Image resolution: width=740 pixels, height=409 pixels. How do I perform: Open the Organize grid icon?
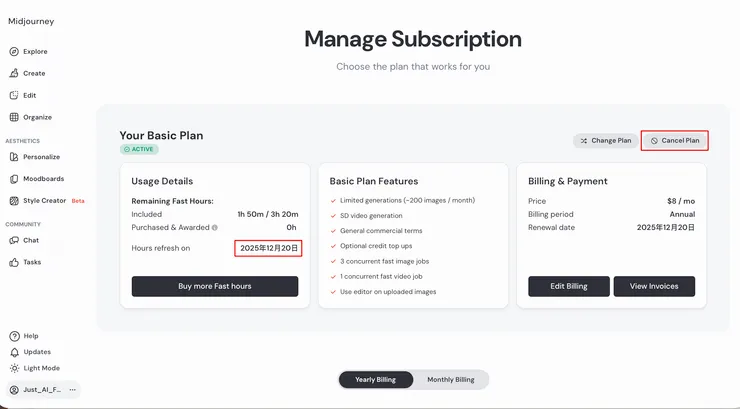tap(14, 117)
